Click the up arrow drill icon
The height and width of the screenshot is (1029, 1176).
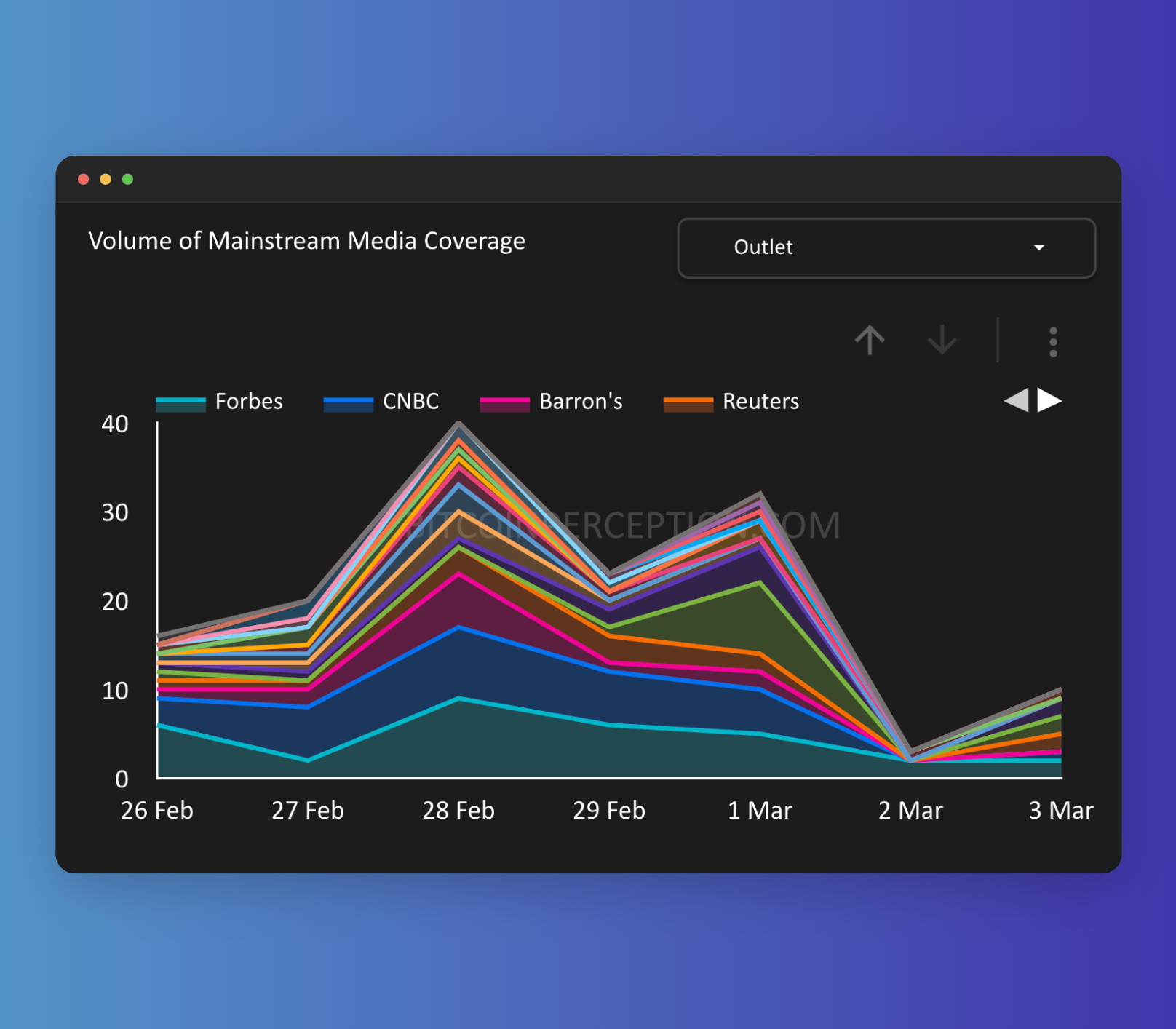870,340
